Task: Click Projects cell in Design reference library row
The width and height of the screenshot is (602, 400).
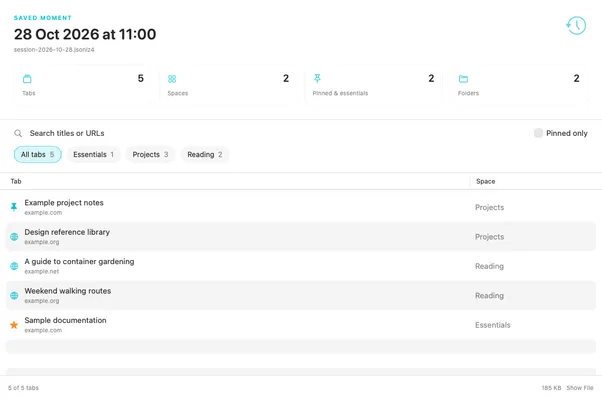Action: [490, 237]
